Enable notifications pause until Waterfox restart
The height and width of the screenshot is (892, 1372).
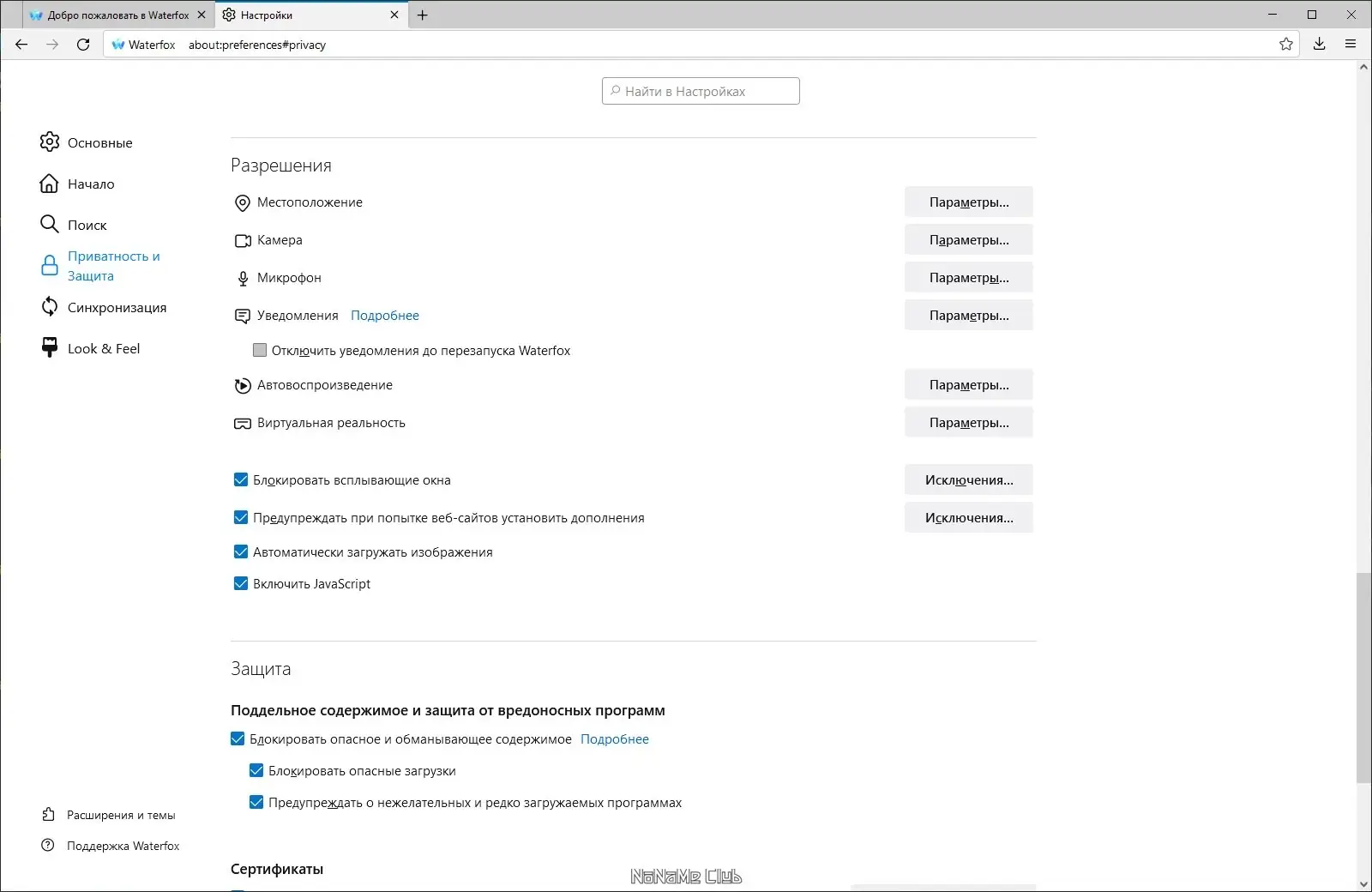260,350
